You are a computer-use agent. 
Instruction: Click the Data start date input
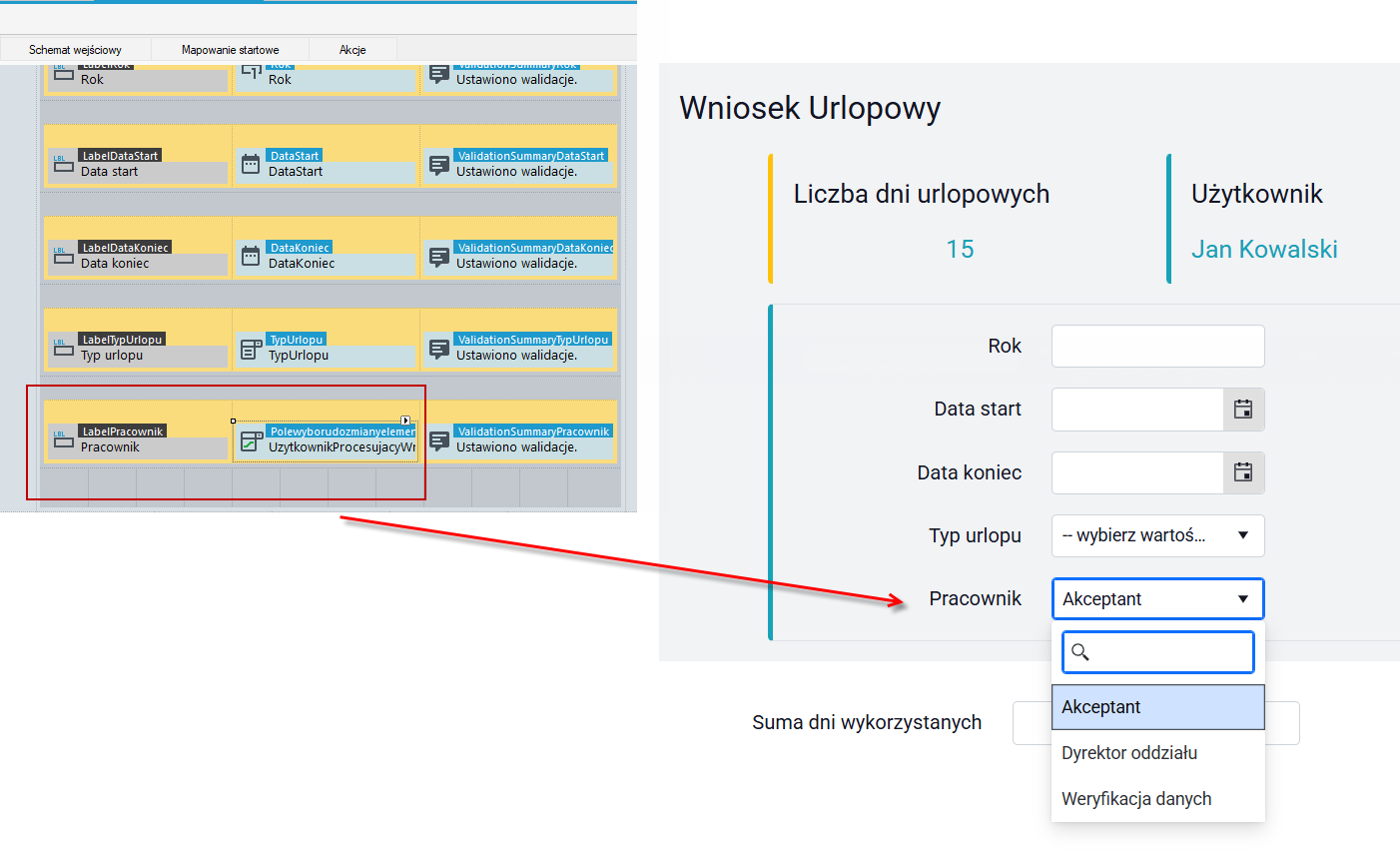pyautogui.click(x=1137, y=410)
